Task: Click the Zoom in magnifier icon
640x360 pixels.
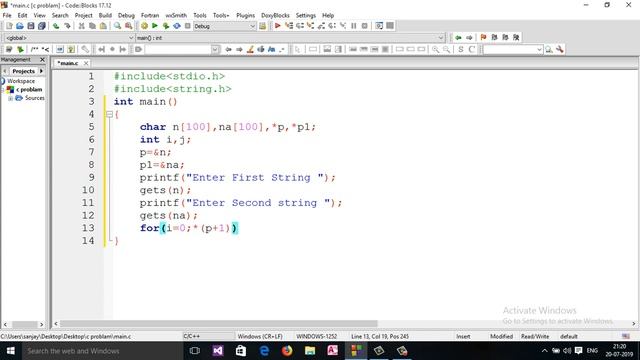Action: coord(436,49)
